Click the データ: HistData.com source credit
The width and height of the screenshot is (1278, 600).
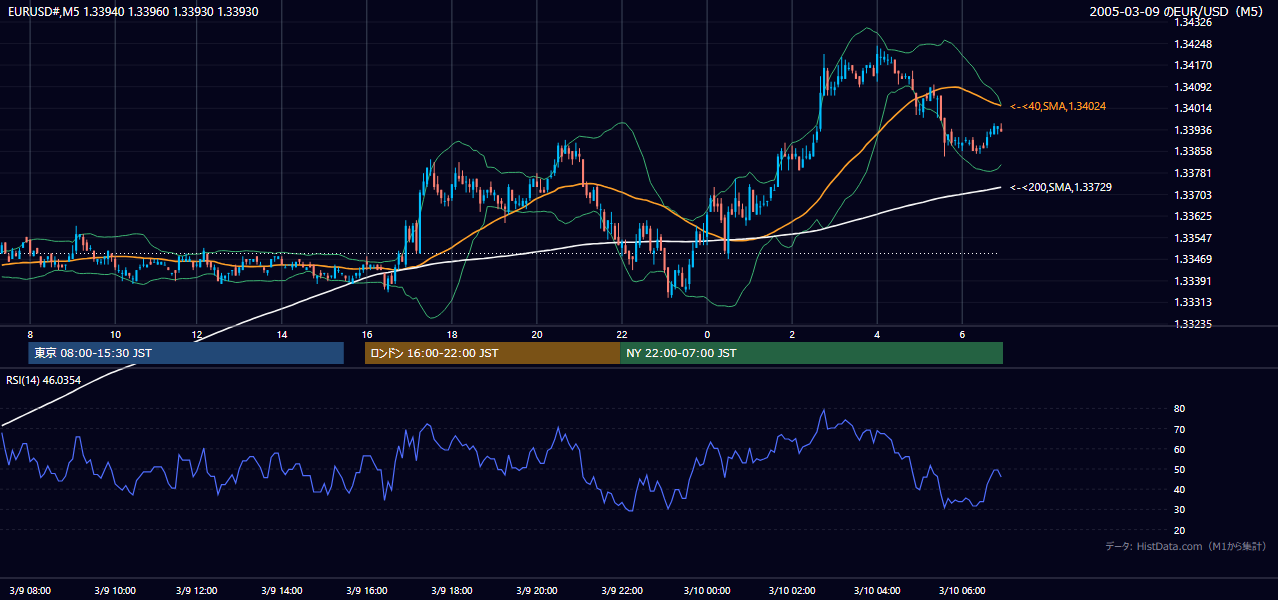(x=1186, y=546)
